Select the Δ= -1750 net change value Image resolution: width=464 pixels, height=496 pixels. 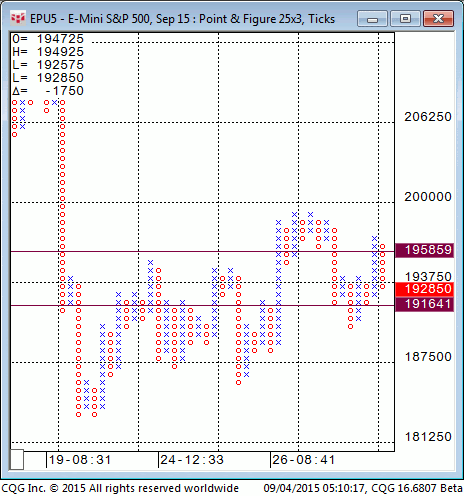click(x=48, y=91)
